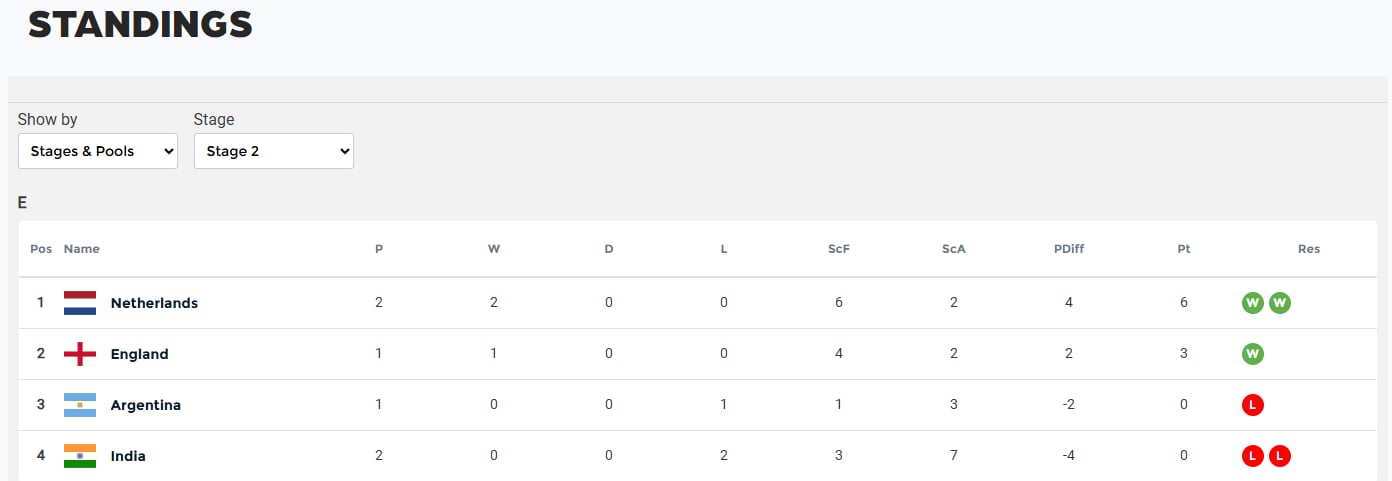The width and height of the screenshot is (1392, 481).
Task: Open the Netherlands team link
Action: (x=154, y=303)
